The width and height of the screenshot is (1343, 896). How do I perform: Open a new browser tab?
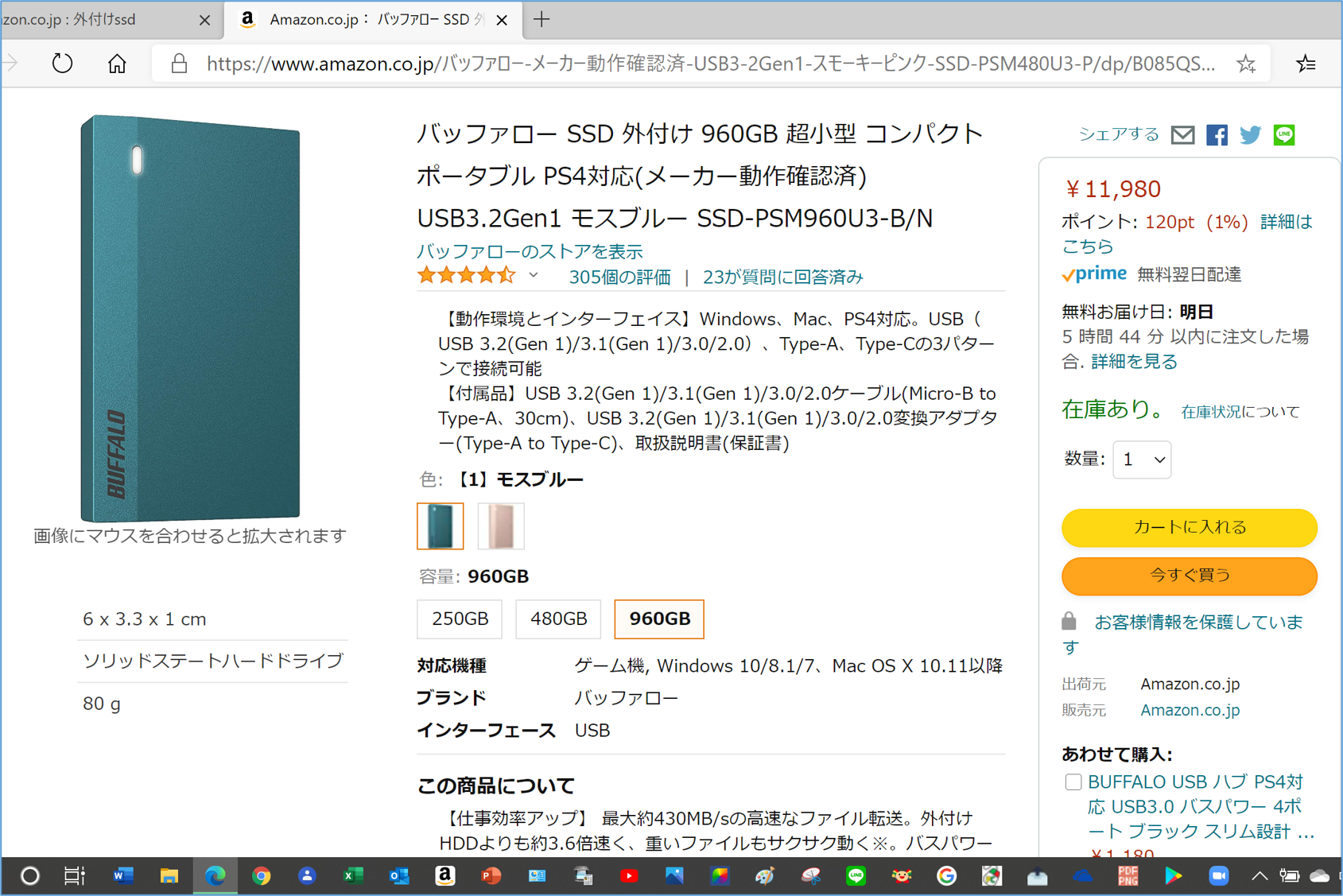(541, 19)
